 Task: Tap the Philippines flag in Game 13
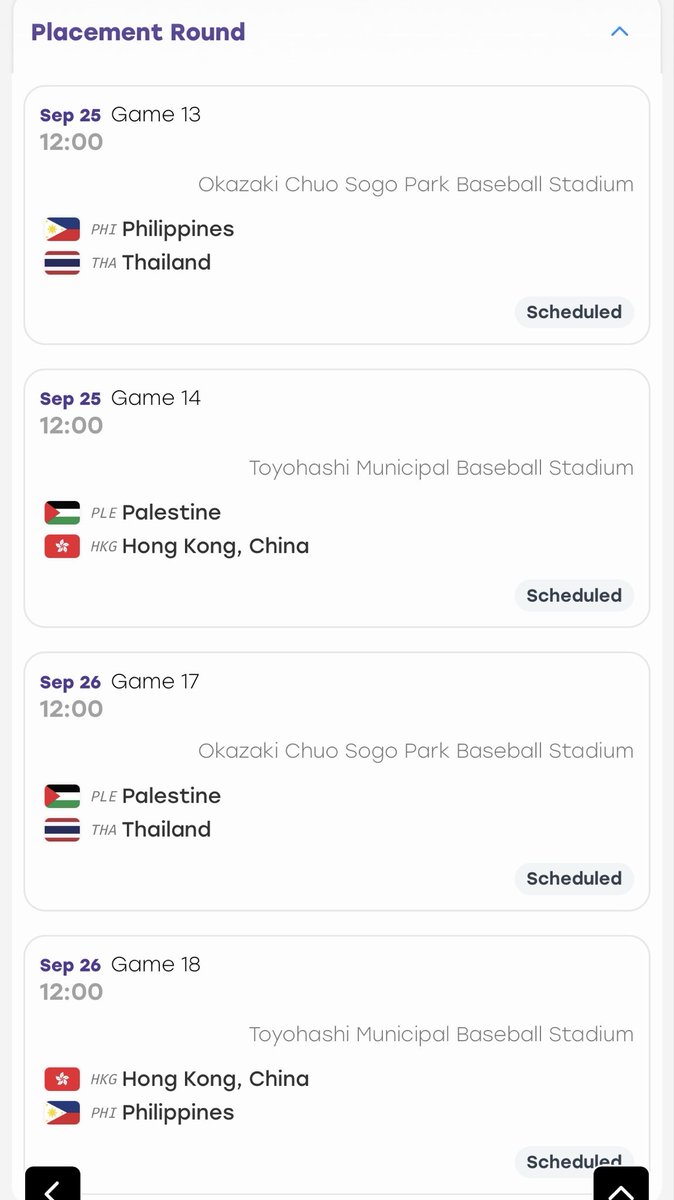pyautogui.click(x=62, y=229)
